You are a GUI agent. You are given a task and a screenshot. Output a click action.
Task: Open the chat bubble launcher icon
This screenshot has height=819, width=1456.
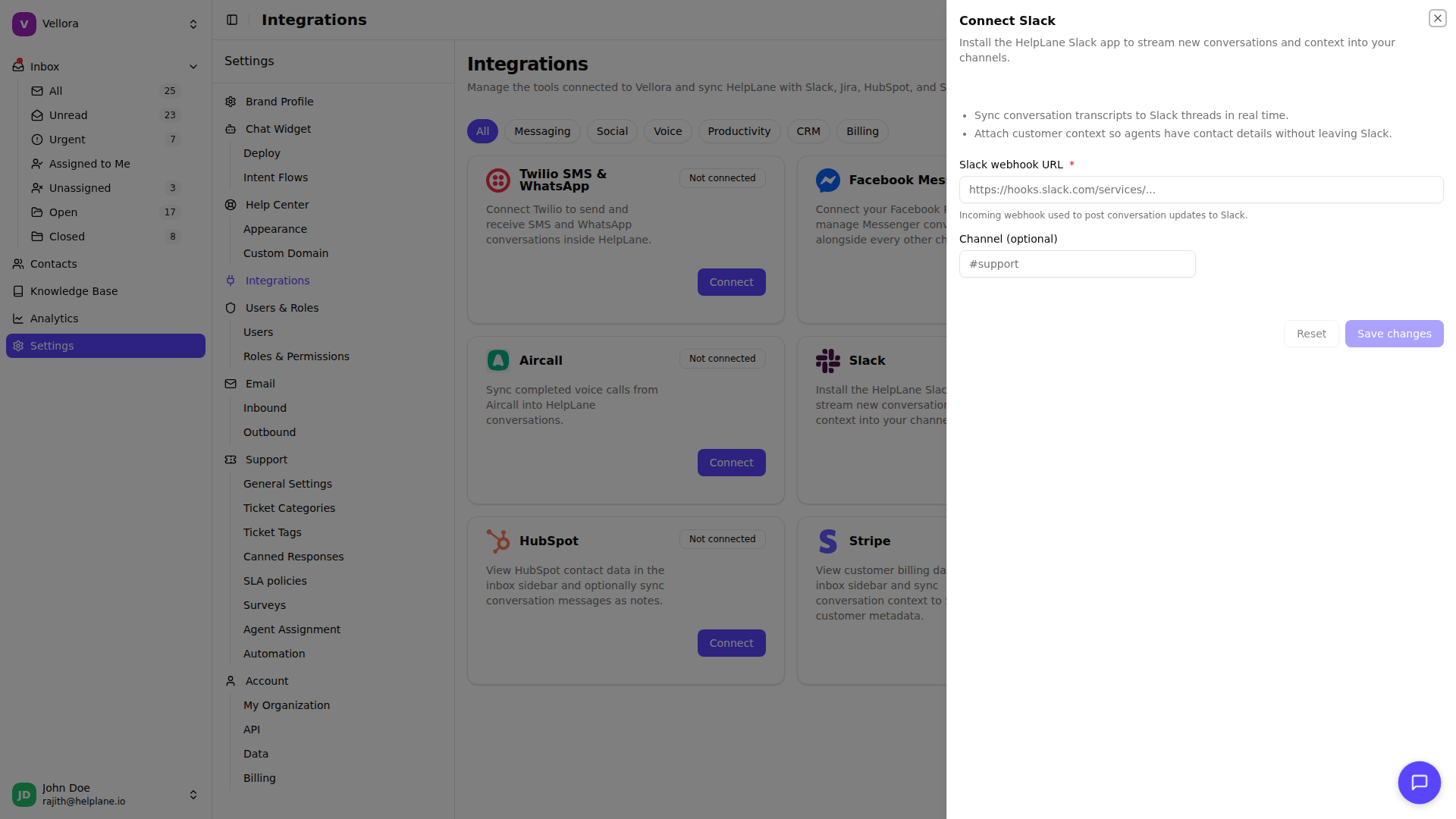pos(1420,783)
